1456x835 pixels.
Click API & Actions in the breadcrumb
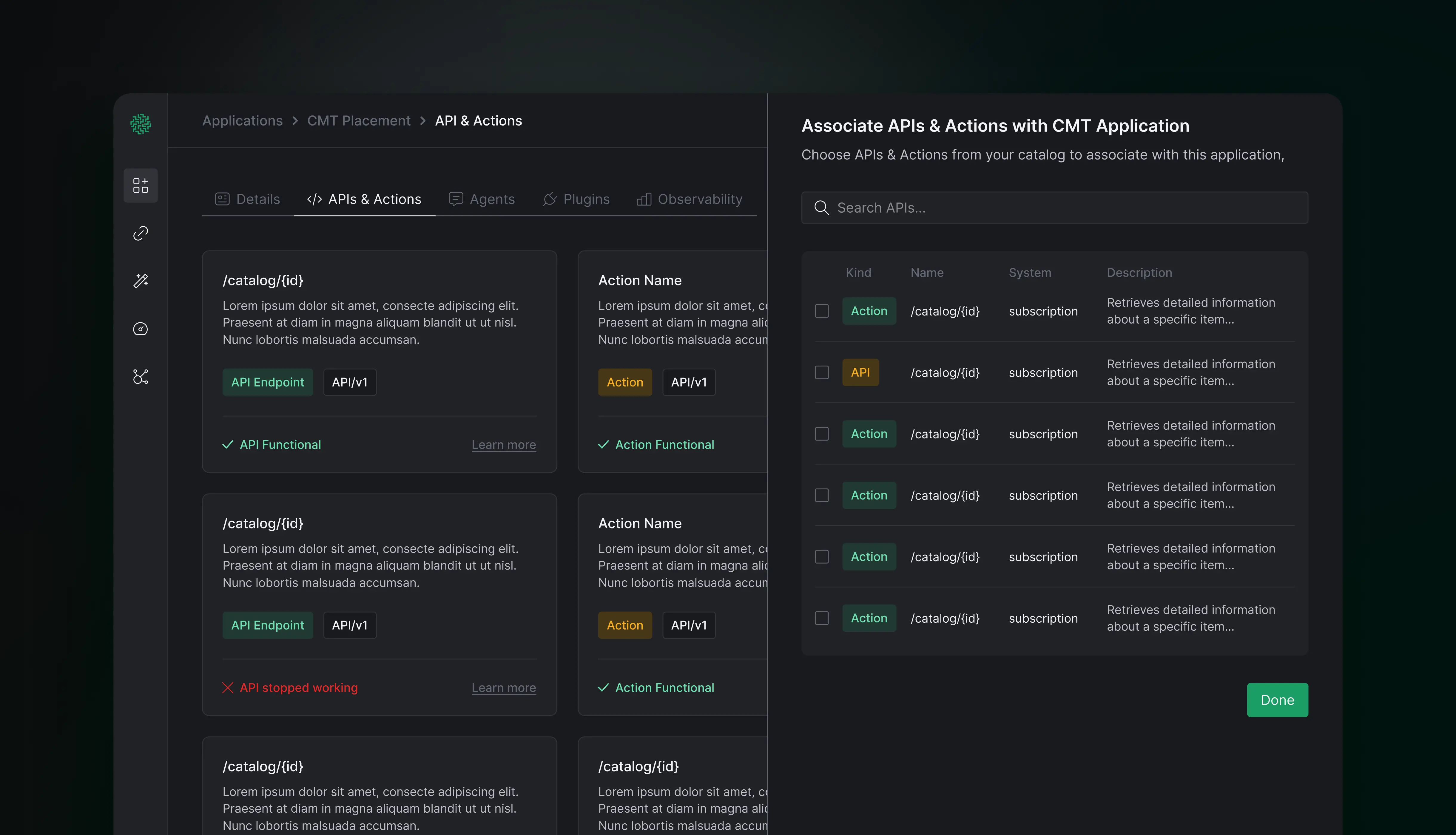click(479, 120)
